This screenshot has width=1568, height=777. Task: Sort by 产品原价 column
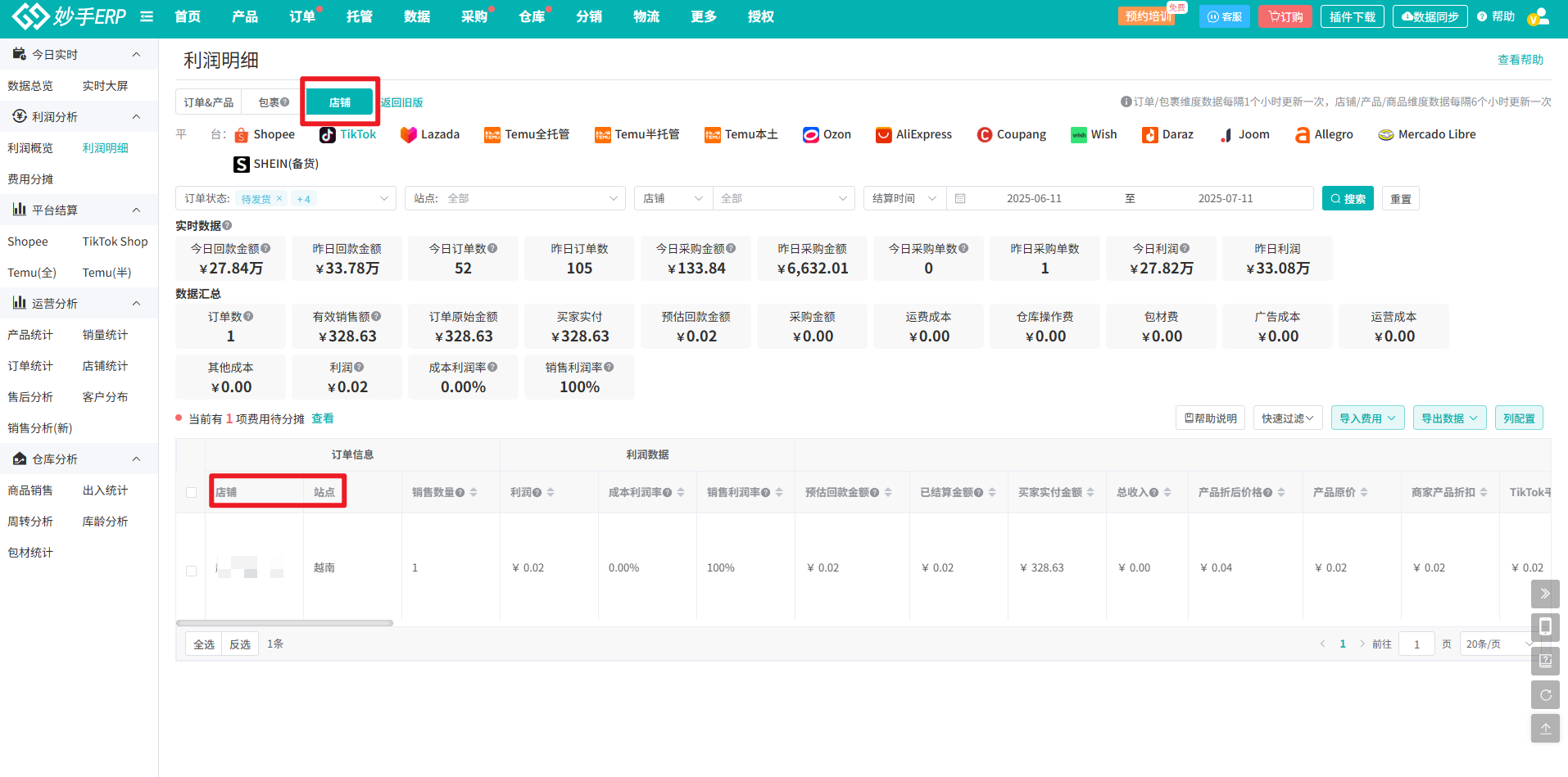pyautogui.click(x=1364, y=493)
